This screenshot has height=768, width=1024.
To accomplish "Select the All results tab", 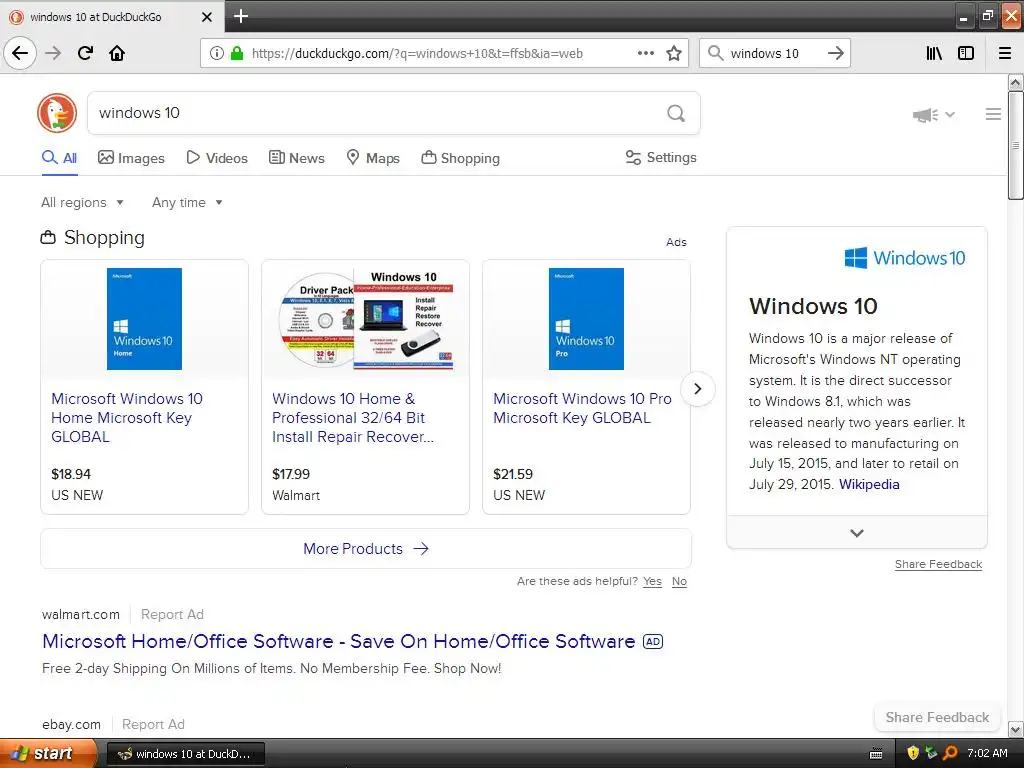I will coord(59,158).
